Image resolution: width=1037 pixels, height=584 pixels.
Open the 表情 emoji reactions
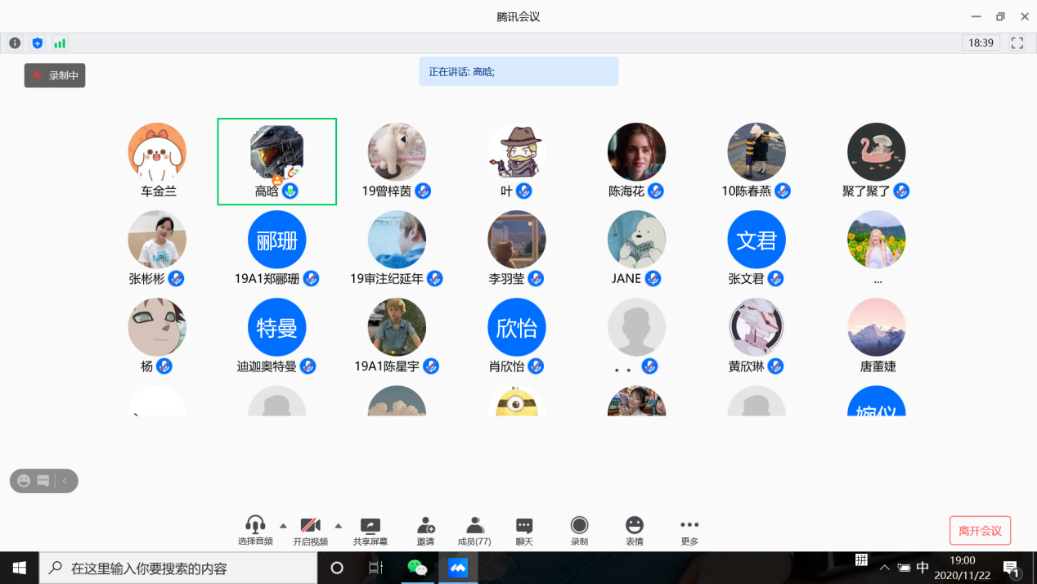tap(634, 530)
